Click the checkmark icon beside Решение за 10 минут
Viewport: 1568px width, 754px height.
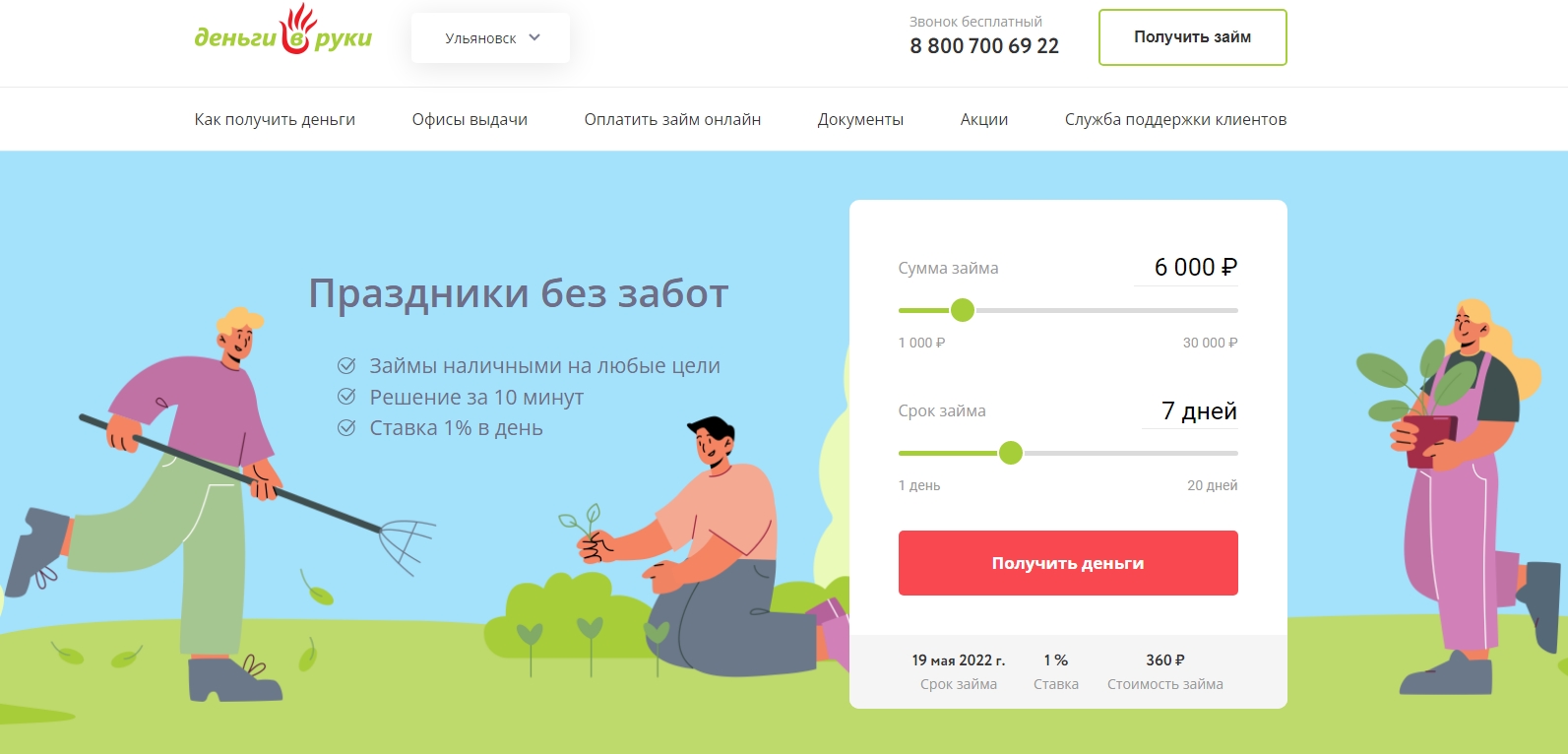[346, 397]
